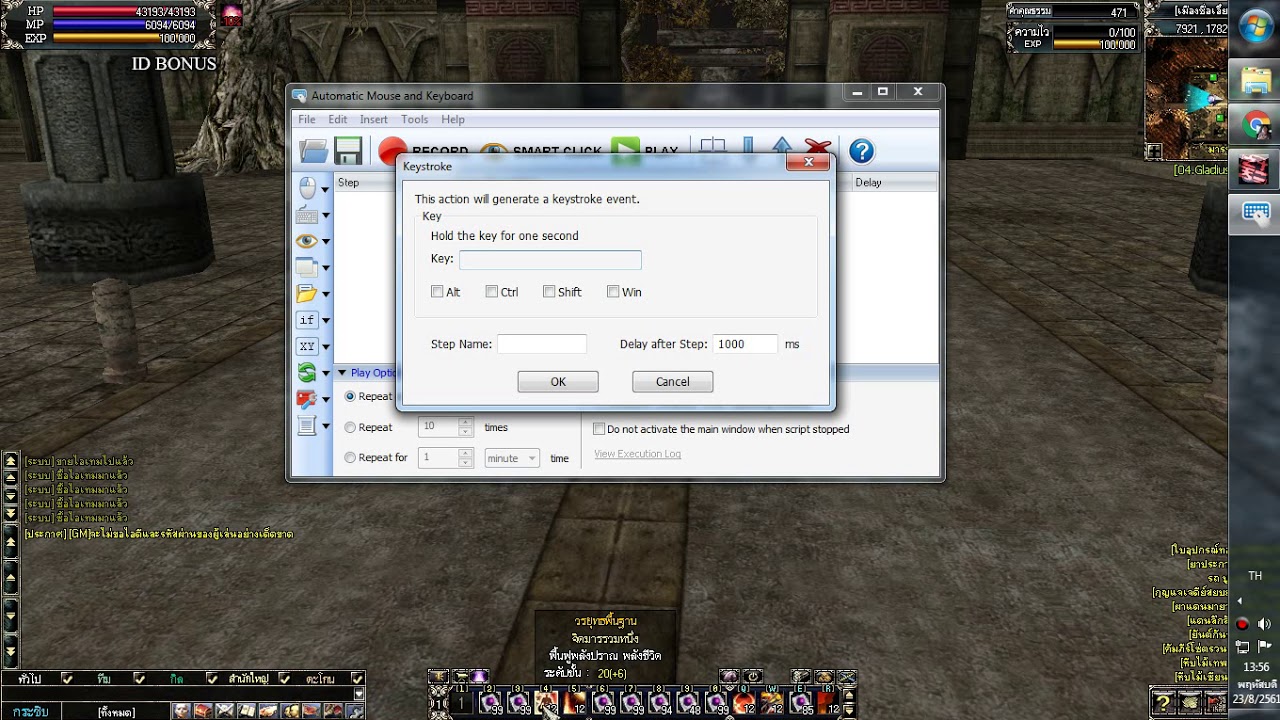
Task: Select the Repeat times radio button
Action: (350, 427)
